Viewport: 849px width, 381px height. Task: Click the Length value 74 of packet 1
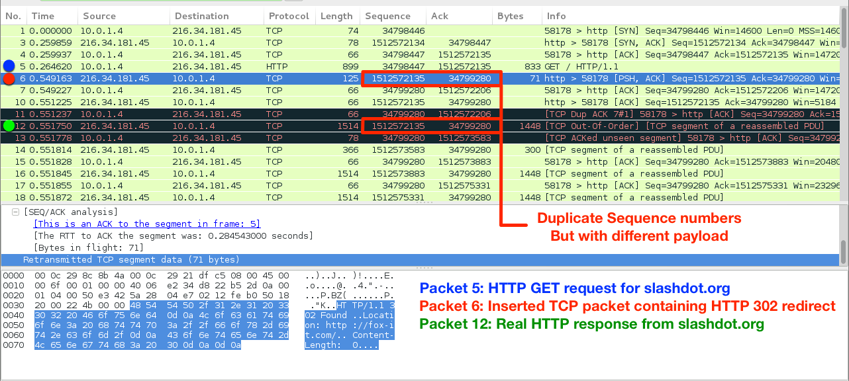(352, 31)
